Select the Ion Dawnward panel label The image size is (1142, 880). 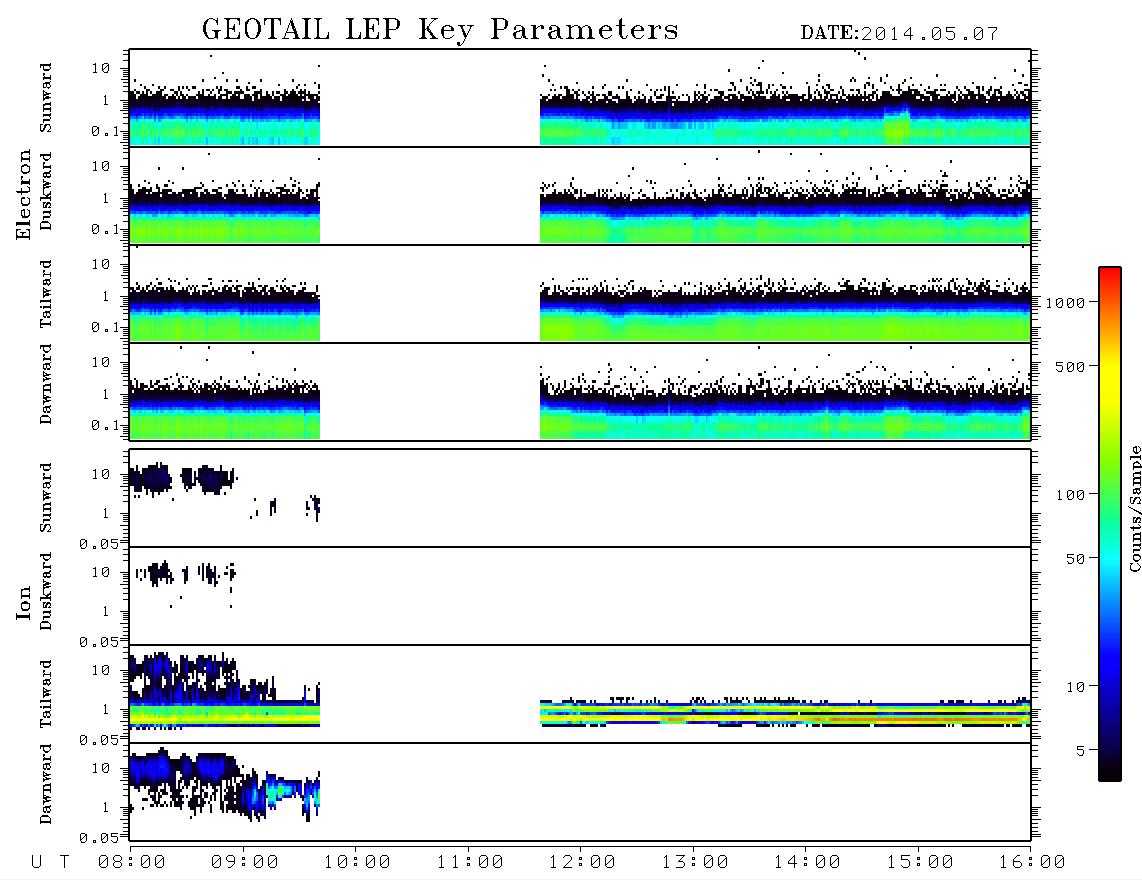coord(46,784)
